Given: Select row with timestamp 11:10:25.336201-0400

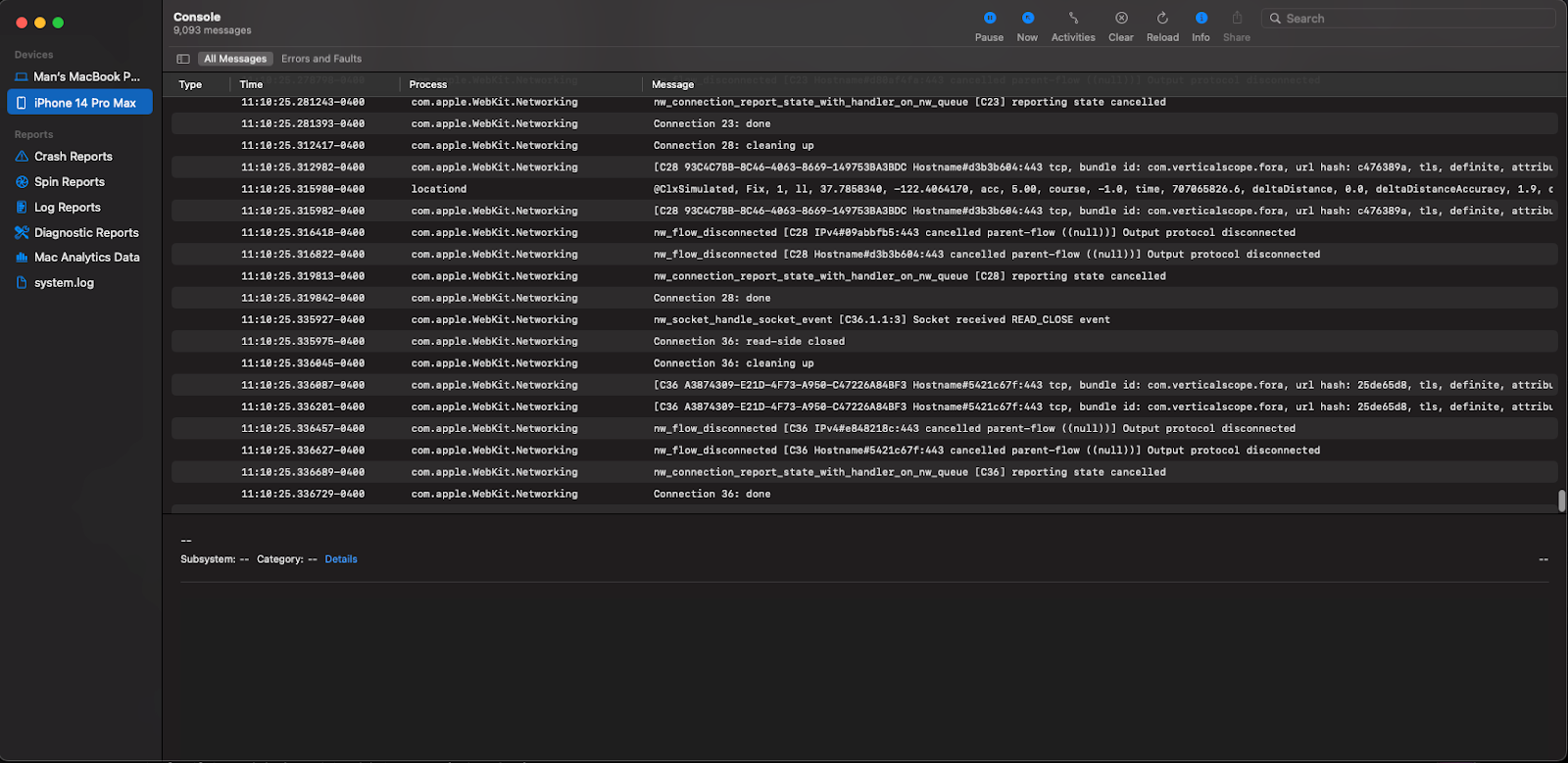Looking at the screenshot, I should pos(864,407).
